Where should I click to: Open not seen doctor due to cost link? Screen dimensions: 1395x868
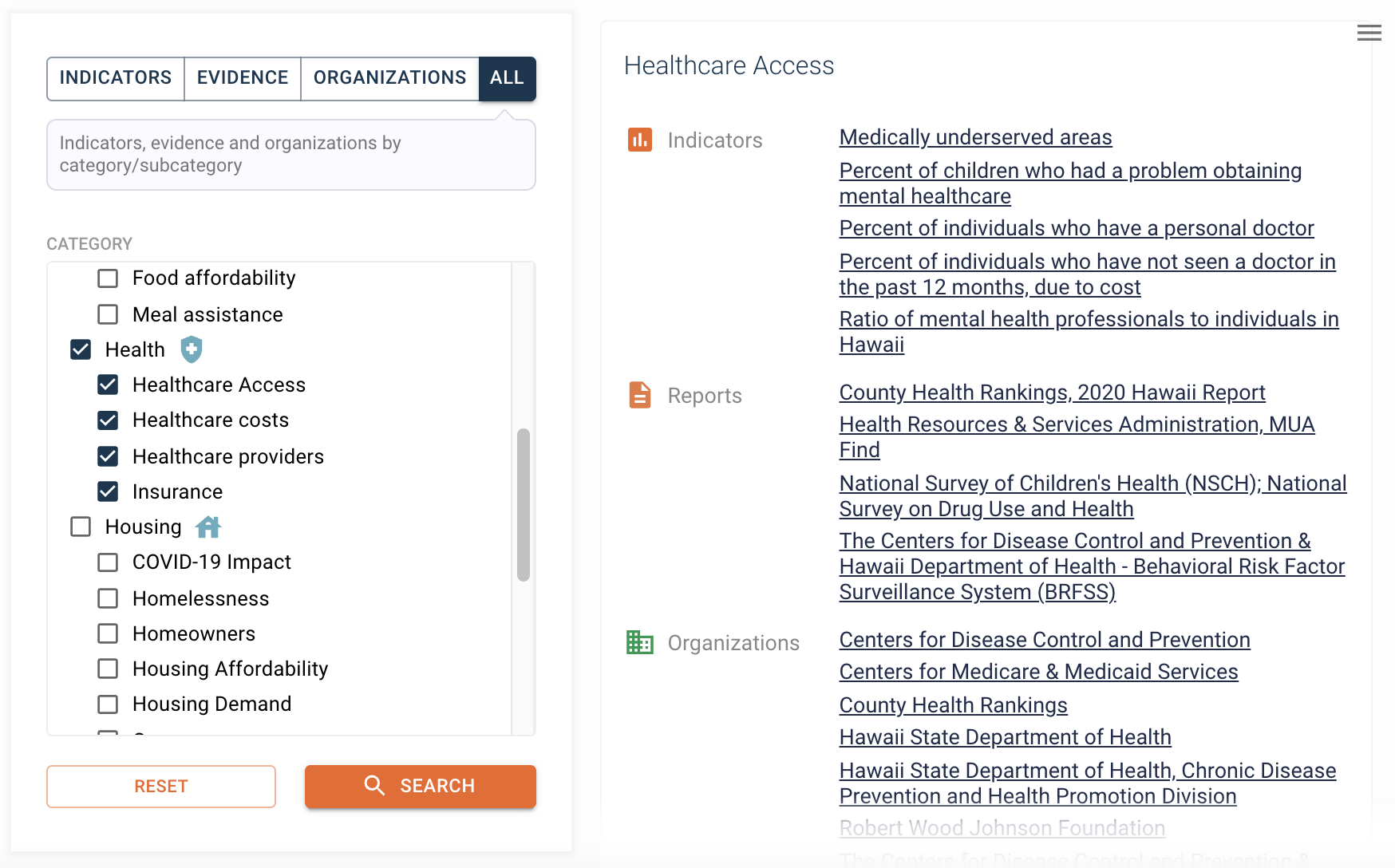1087,274
